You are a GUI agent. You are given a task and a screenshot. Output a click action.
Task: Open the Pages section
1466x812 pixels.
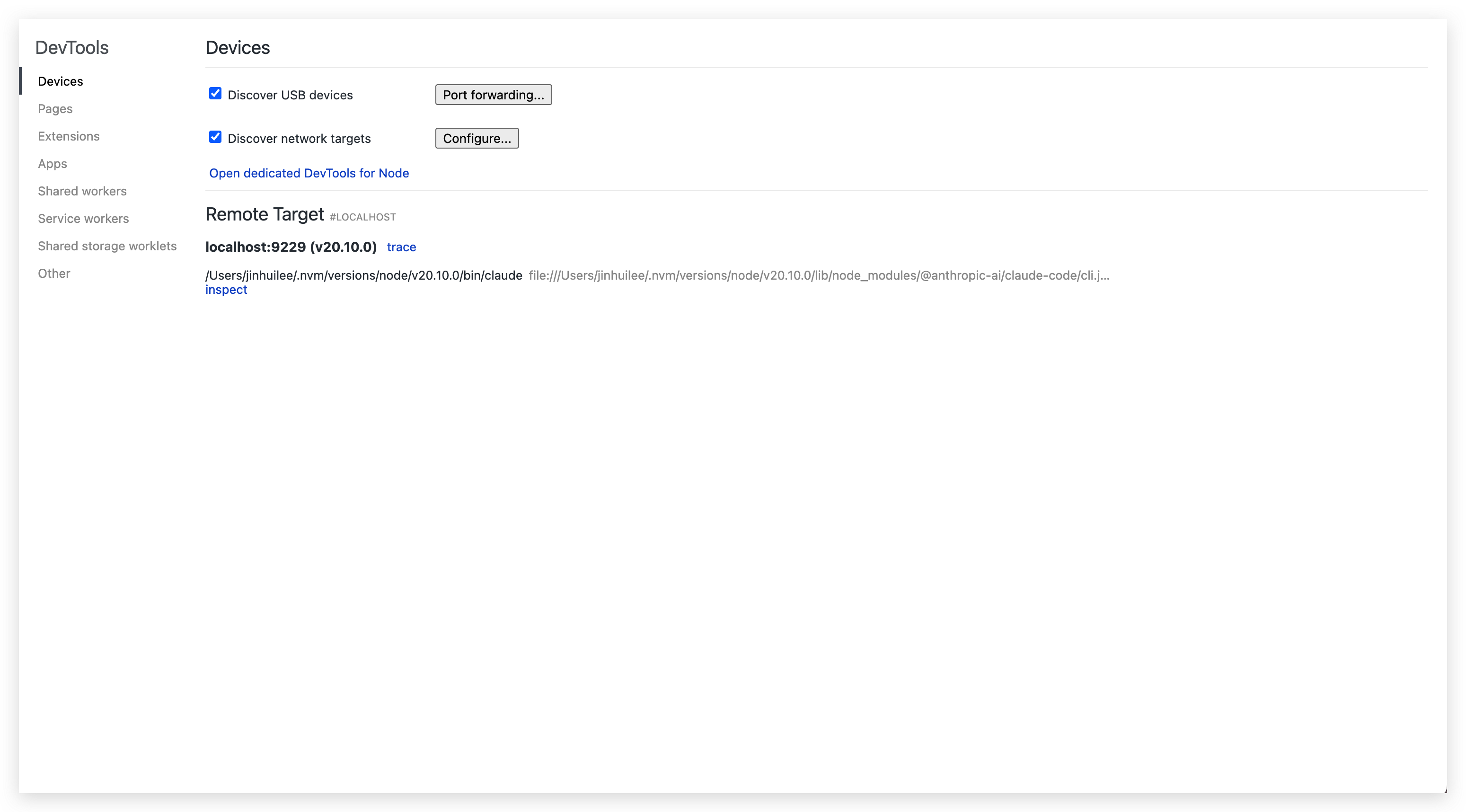click(54, 109)
